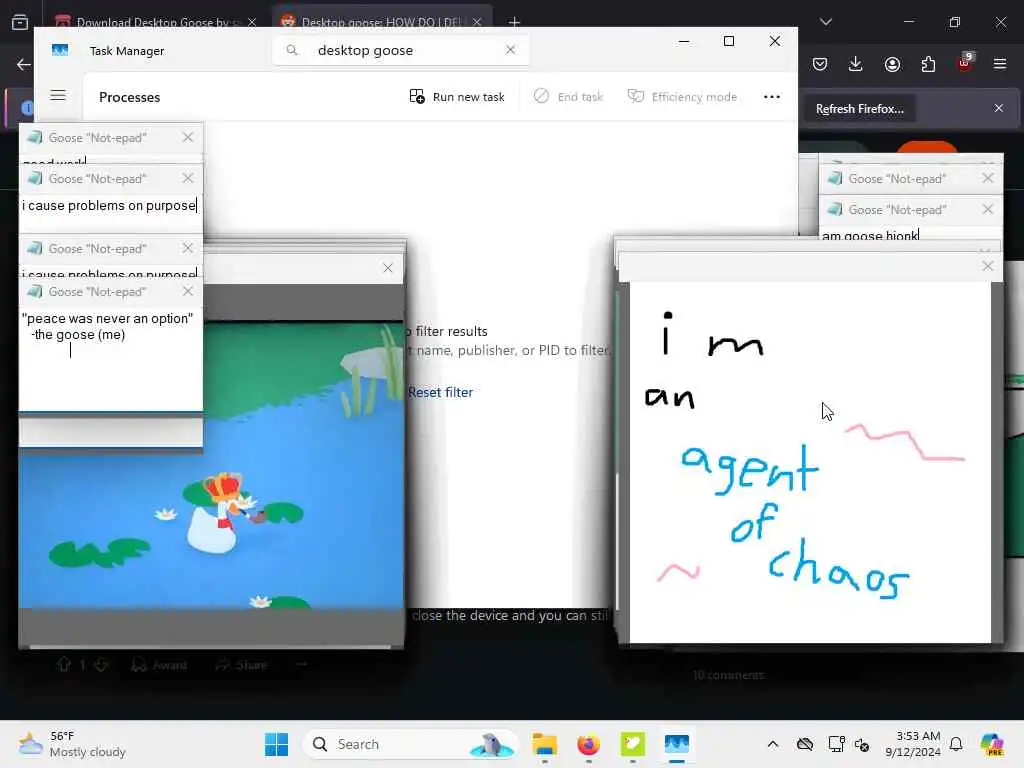Screen dimensions: 1024x768
Task: Open Firefox View icon at top left
Action: [20, 22]
